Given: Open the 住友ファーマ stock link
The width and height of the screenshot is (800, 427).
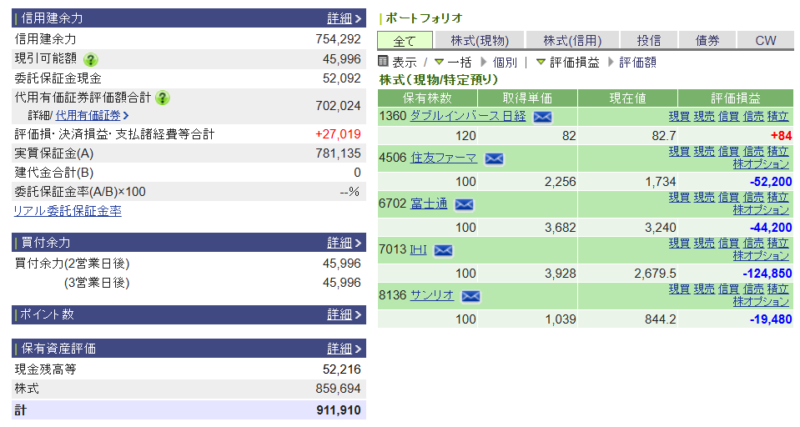Looking at the screenshot, I should (444, 158).
